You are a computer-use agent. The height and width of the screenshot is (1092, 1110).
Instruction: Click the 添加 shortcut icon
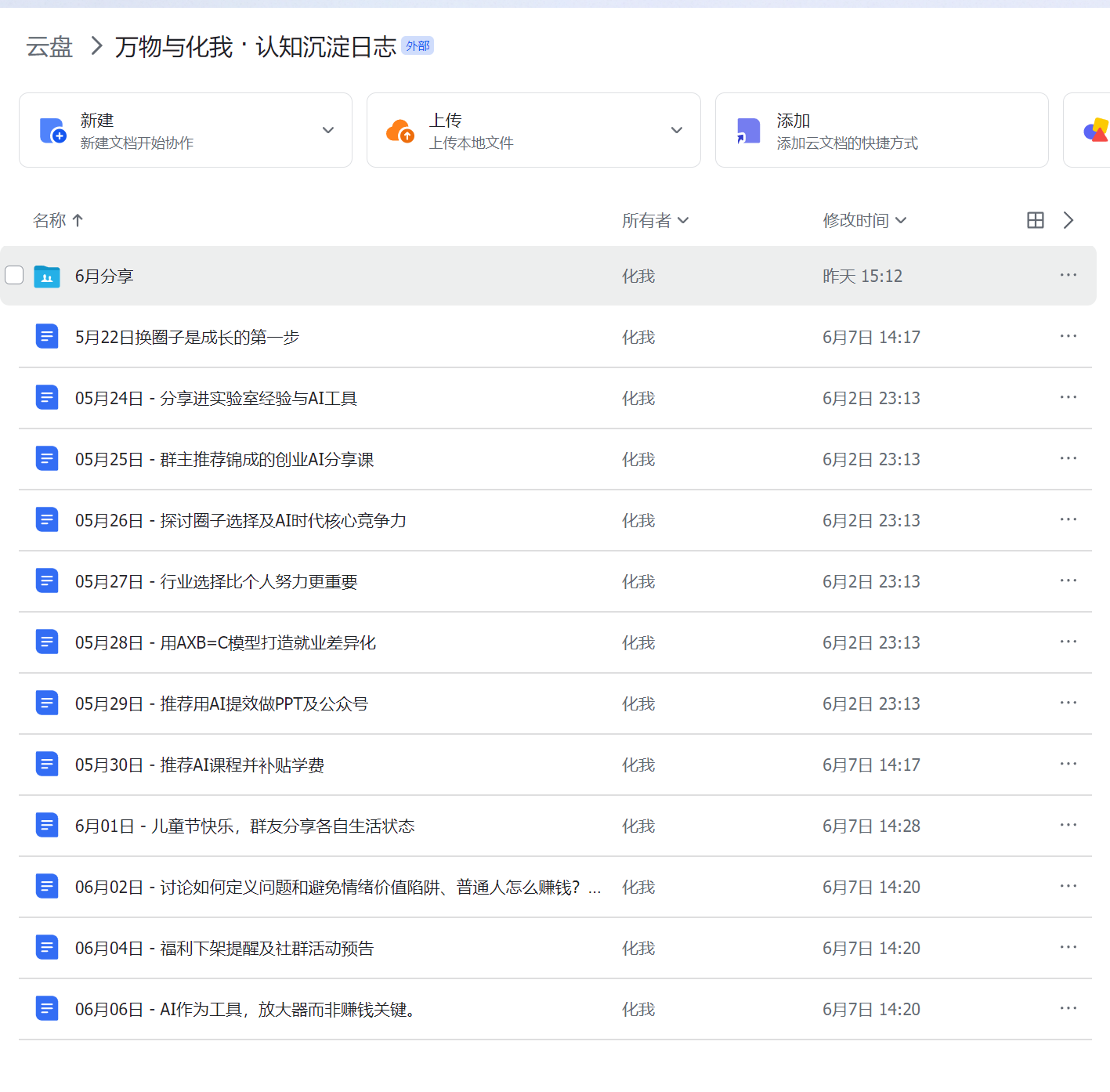(x=748, y=131)
